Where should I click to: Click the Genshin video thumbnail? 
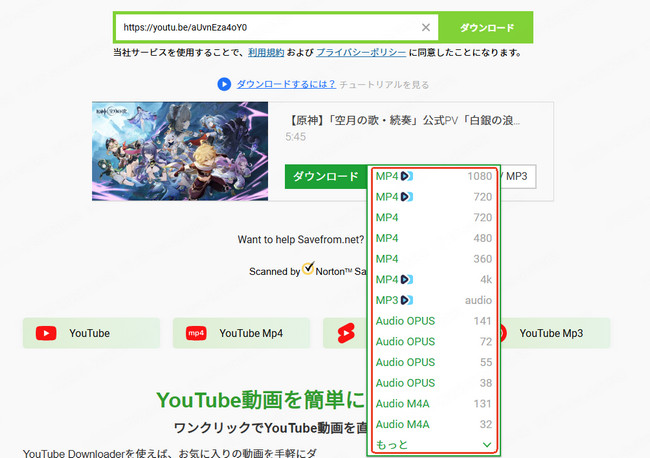click(180, 151)
